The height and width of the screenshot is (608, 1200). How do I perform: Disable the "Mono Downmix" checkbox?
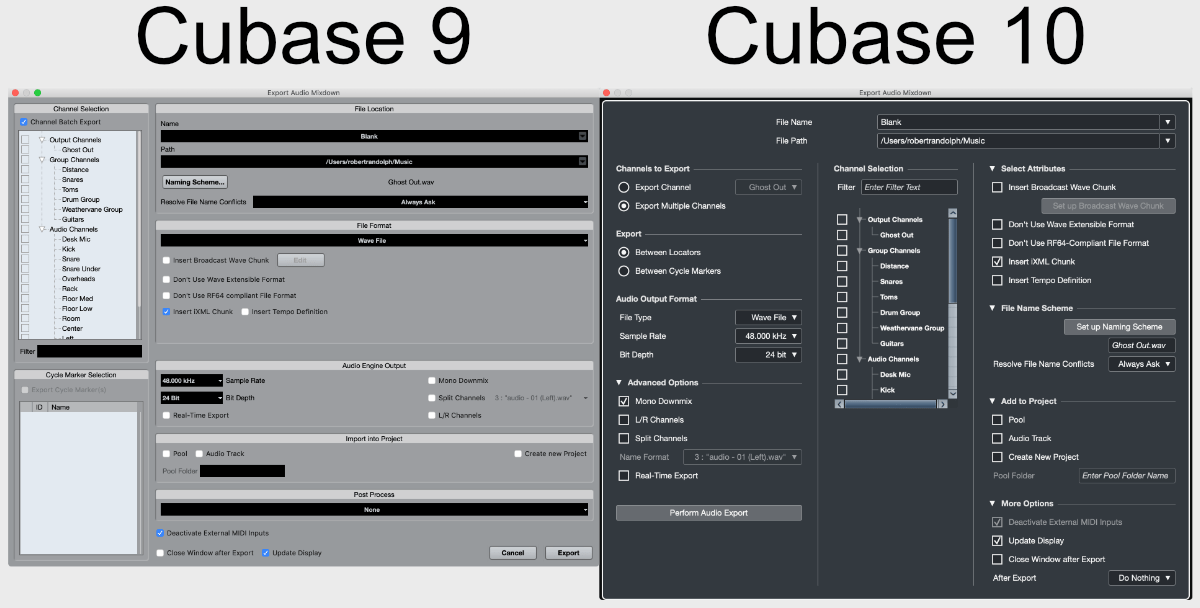tap(625, 402)
